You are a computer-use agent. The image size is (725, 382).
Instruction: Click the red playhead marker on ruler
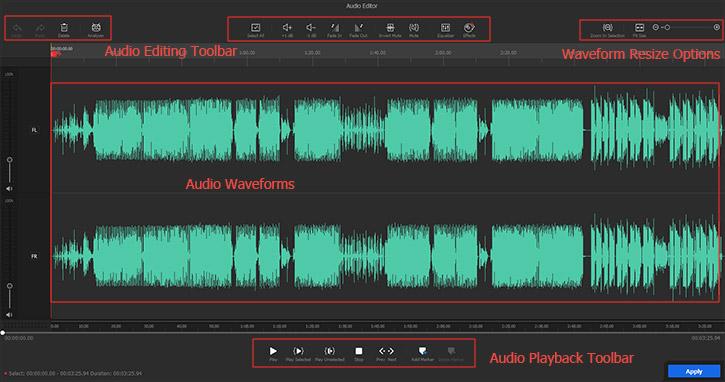(55, 55)
